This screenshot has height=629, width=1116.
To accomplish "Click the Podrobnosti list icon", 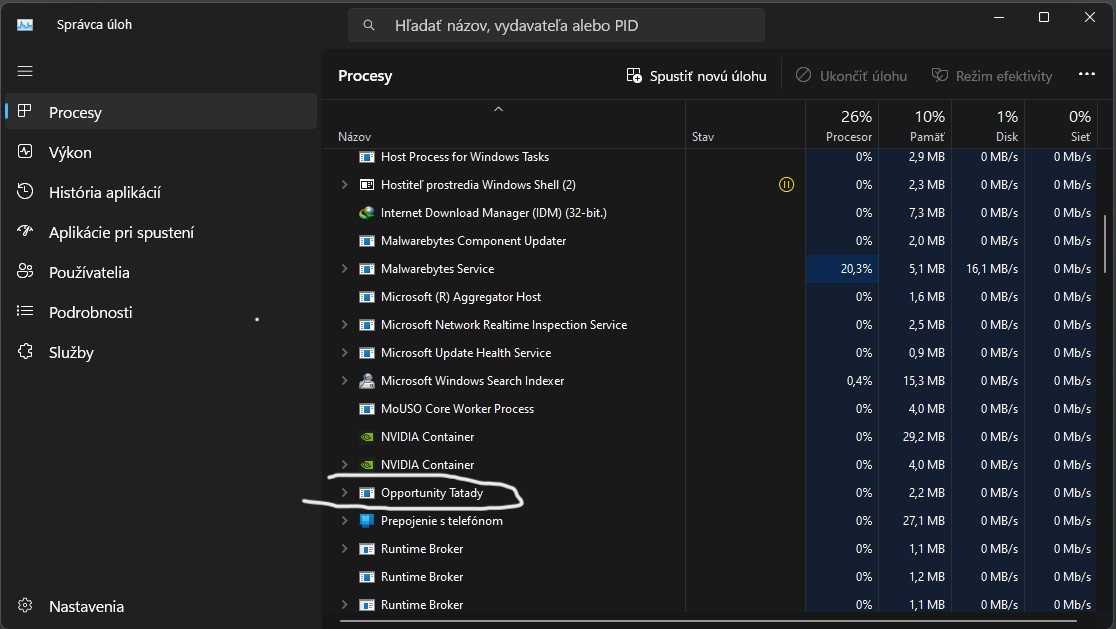I will click(x=25, y=311).
